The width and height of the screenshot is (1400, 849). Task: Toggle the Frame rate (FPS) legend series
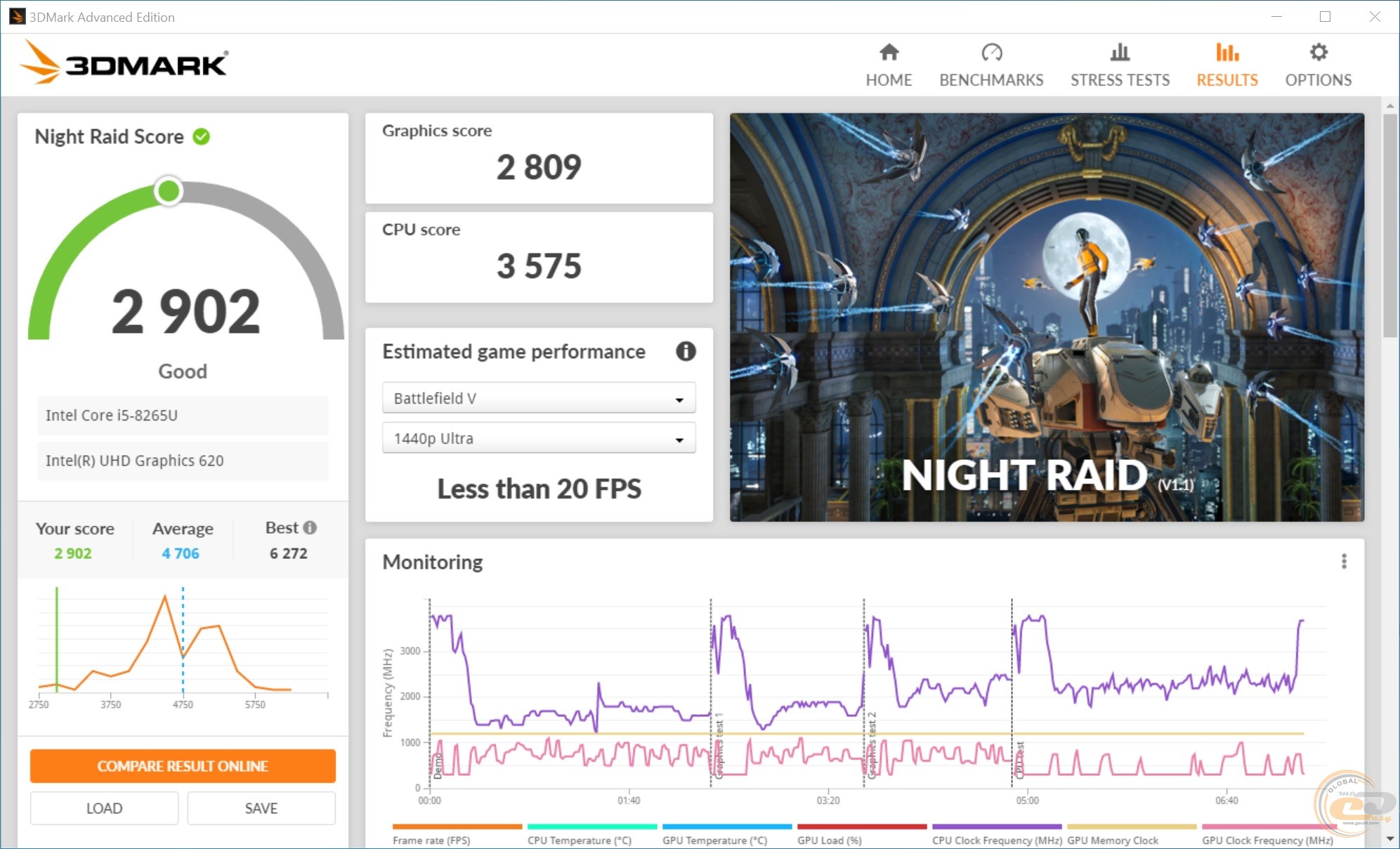pyautogui.click(x=431, y=840)
